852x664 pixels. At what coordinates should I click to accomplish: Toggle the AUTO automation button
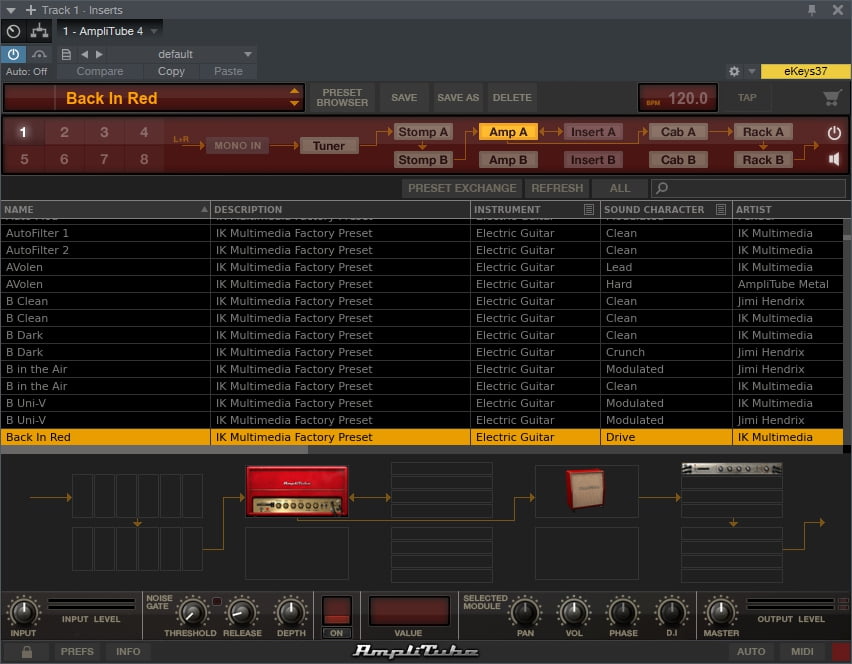[x=751, y=652]
